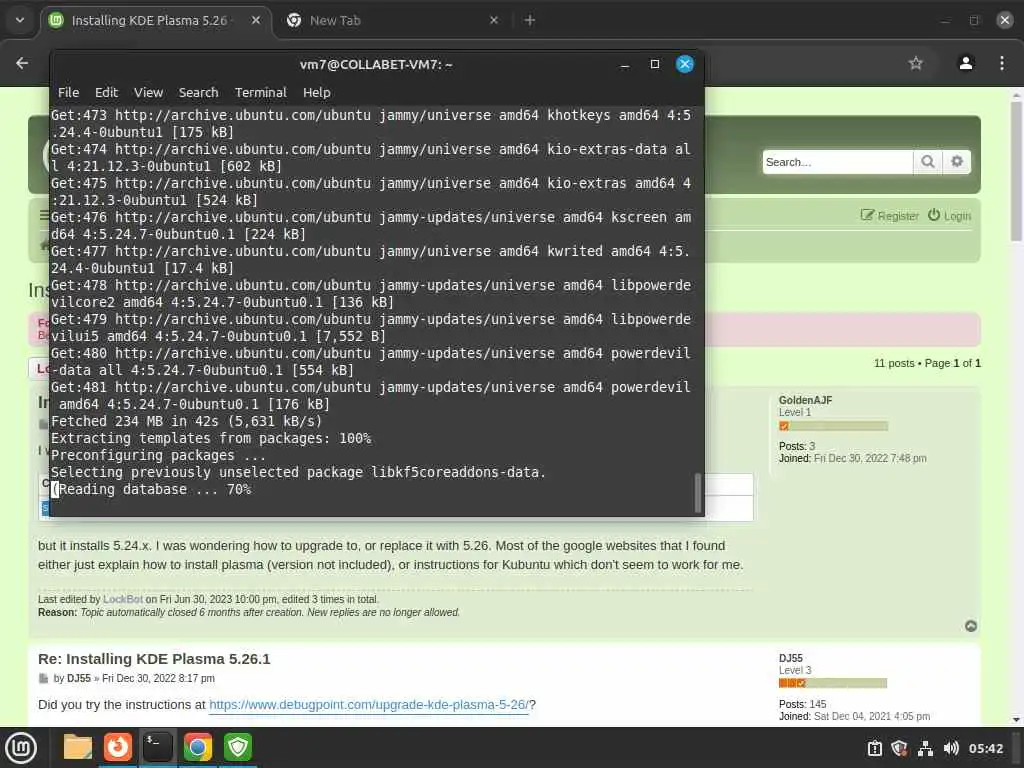Open the Terminal menu in menubar

click(261, 93)
